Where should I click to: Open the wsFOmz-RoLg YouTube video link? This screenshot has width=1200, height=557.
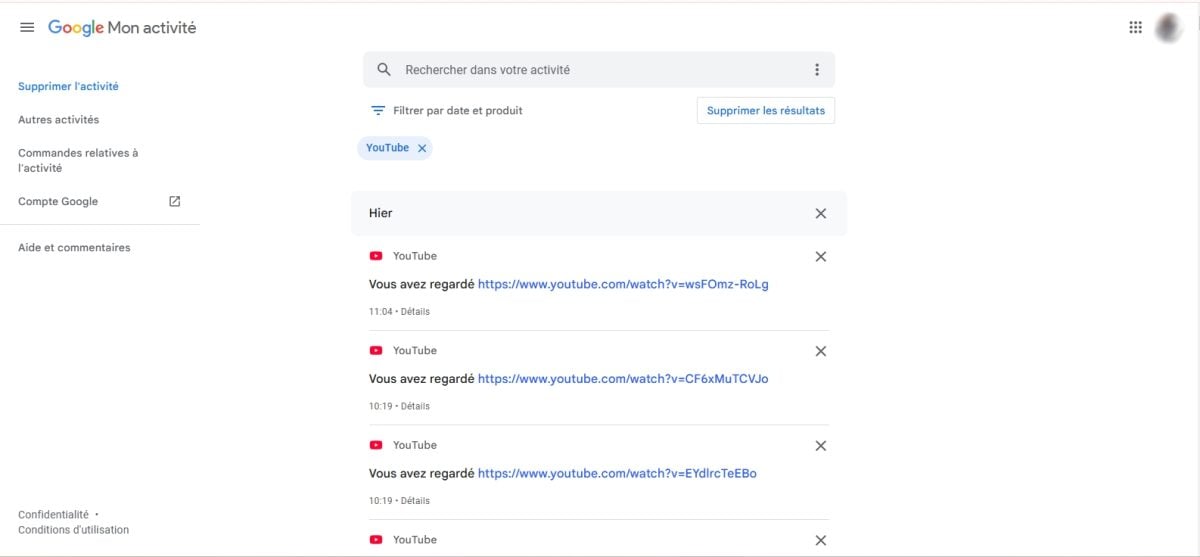622,284
